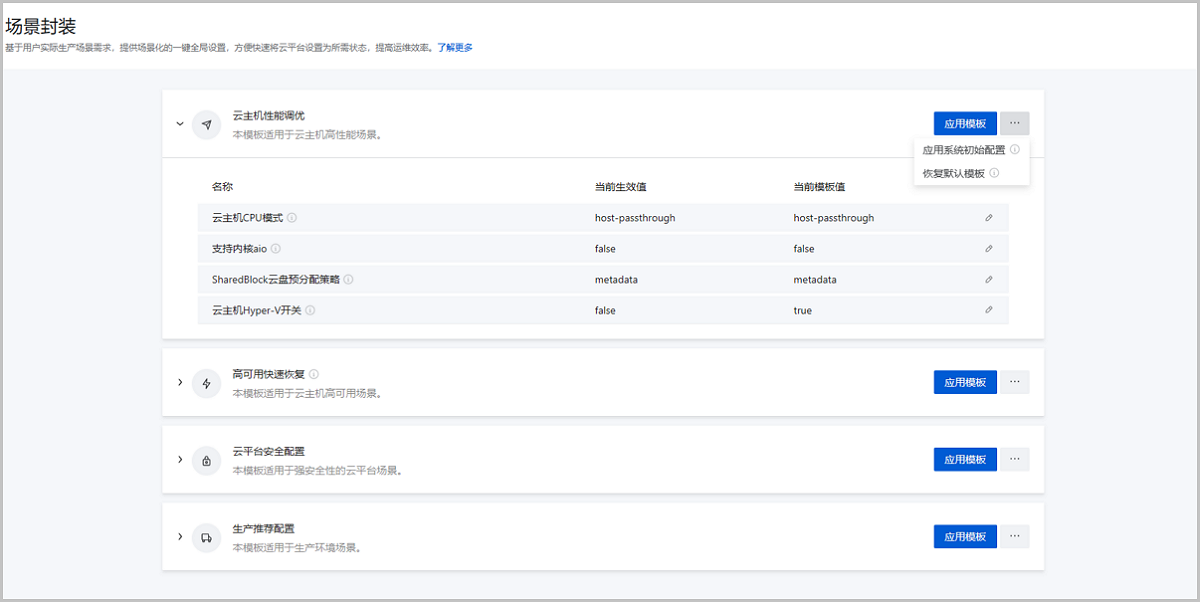Apply template for 云主机性能调优

click(965, 124)
